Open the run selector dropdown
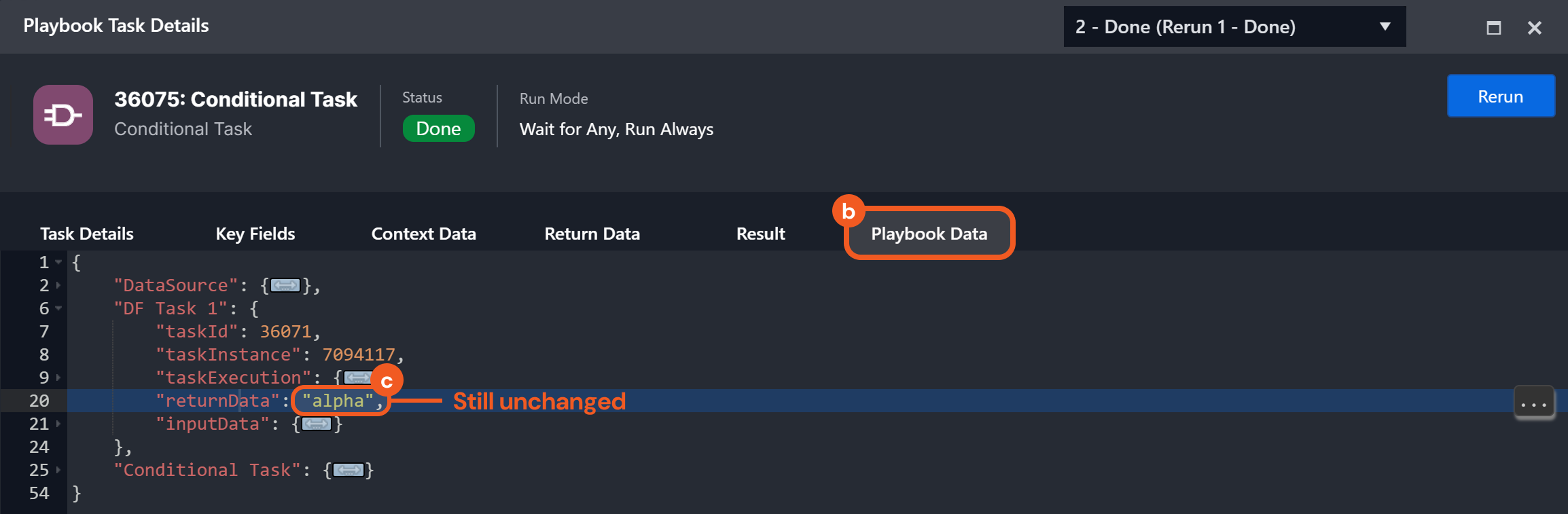Viewport: 1568px width, 514px height. (x=1234, y=27)
